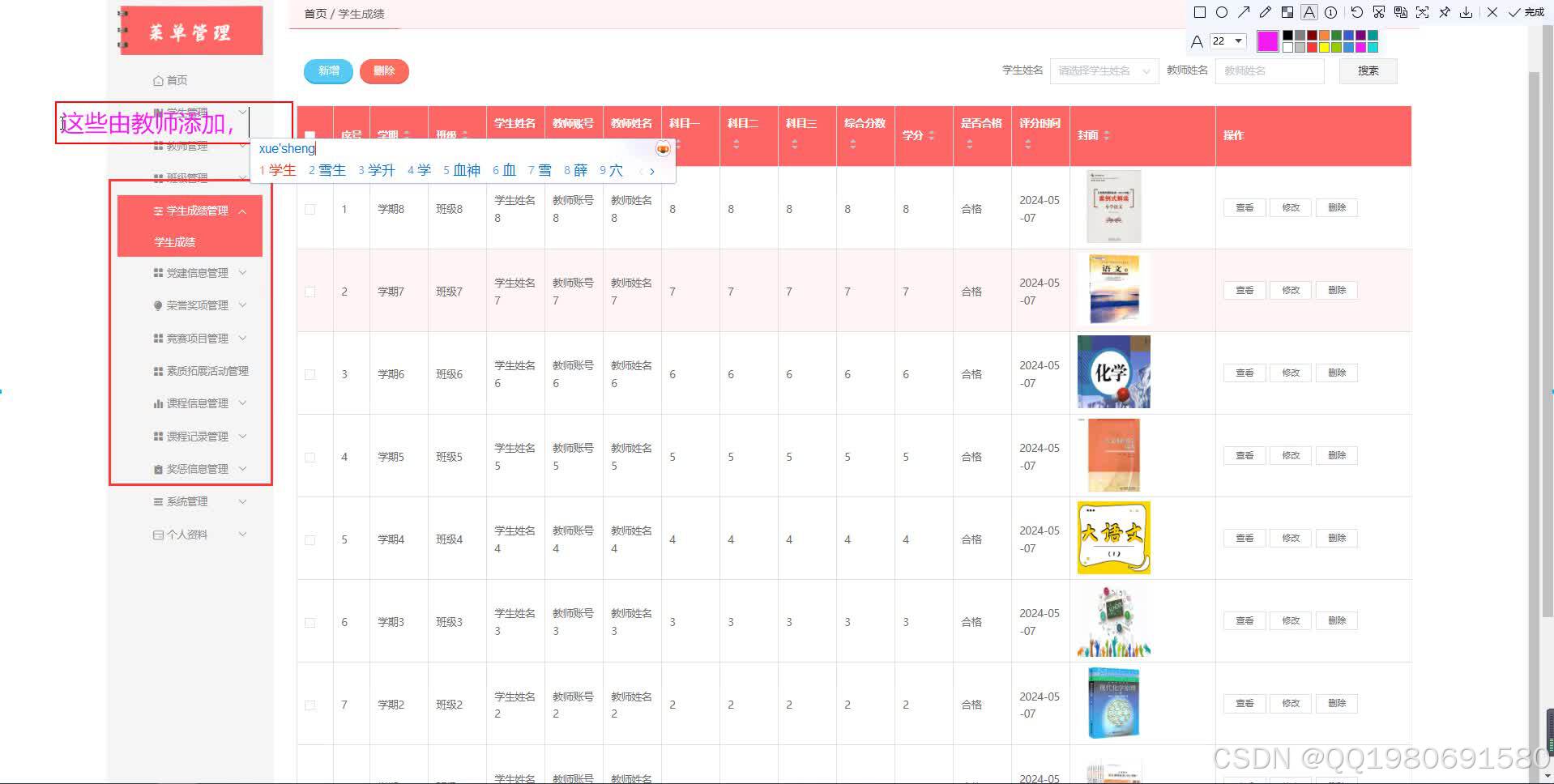Pin the screenshot to the screen
This screenshot has height=784, width=1554.
(1445, 12)
